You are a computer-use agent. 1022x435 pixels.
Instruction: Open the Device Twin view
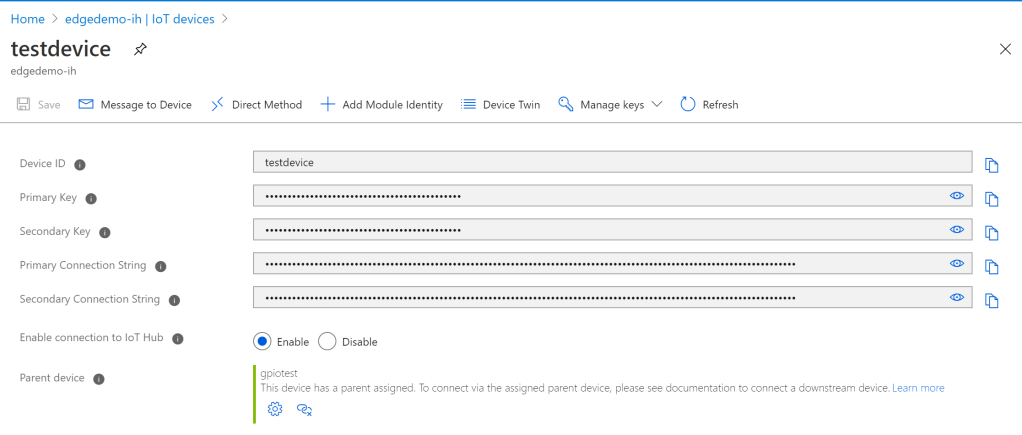[500, 104]
